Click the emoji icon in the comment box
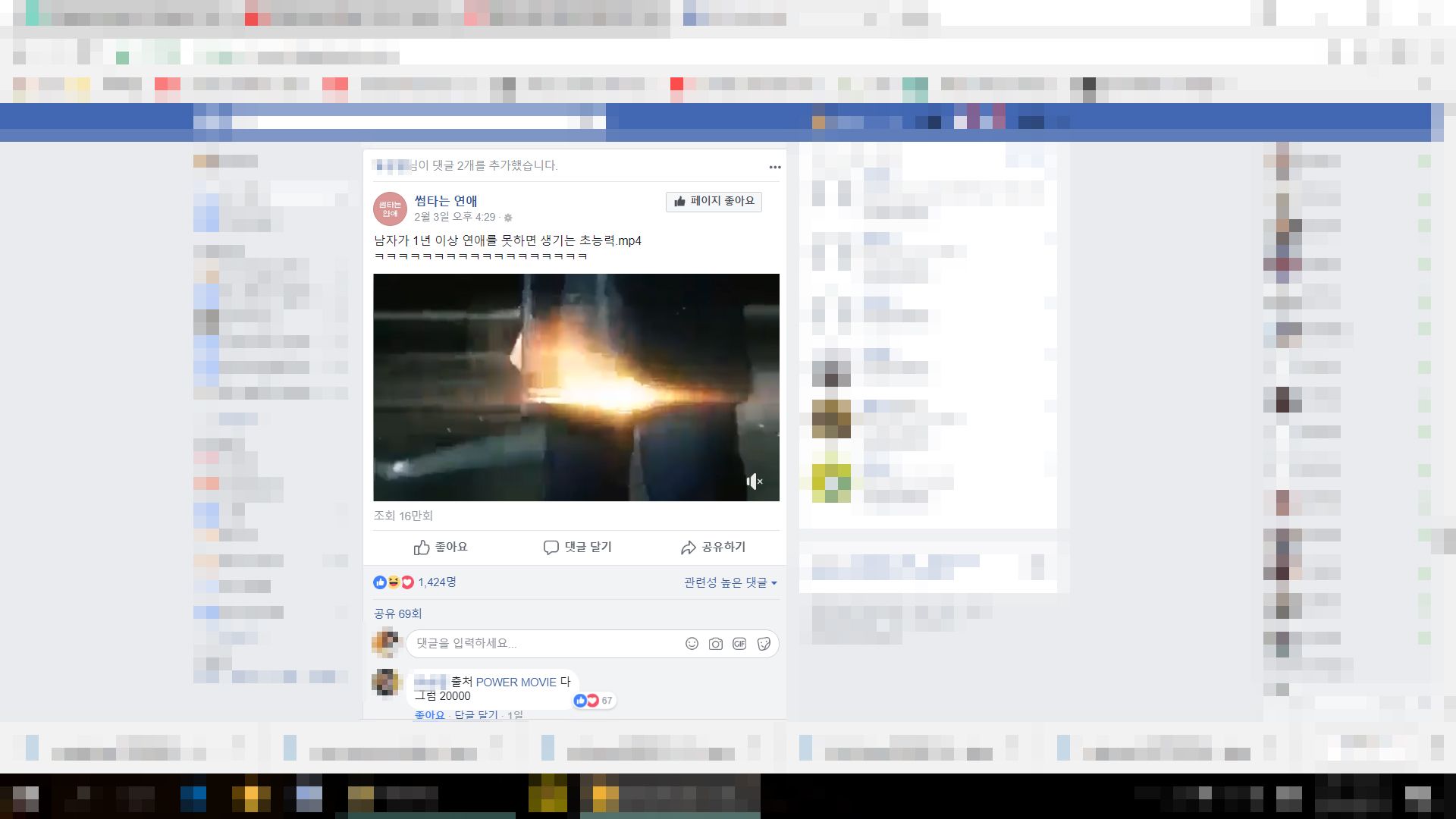The height and width of the screenshot is (819, 1456). (692, 644)
